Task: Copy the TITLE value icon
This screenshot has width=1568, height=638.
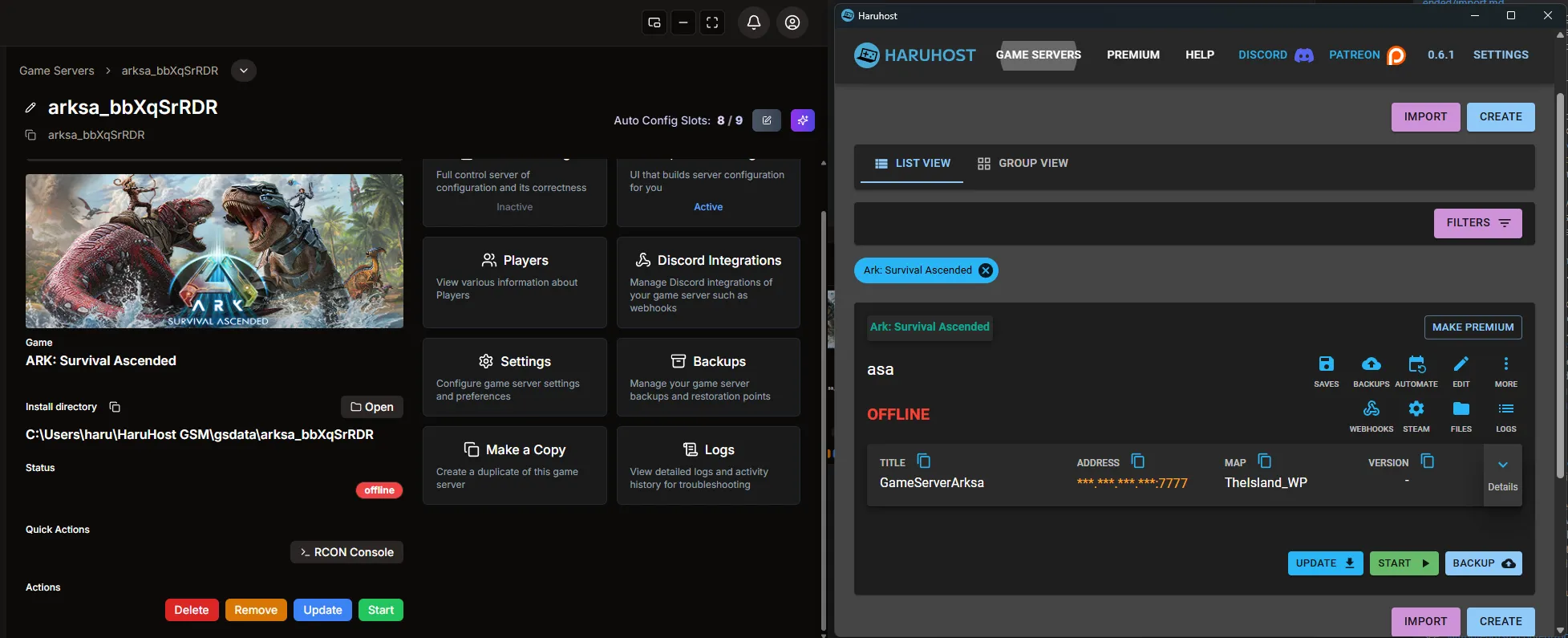Action: coord(923,461)
